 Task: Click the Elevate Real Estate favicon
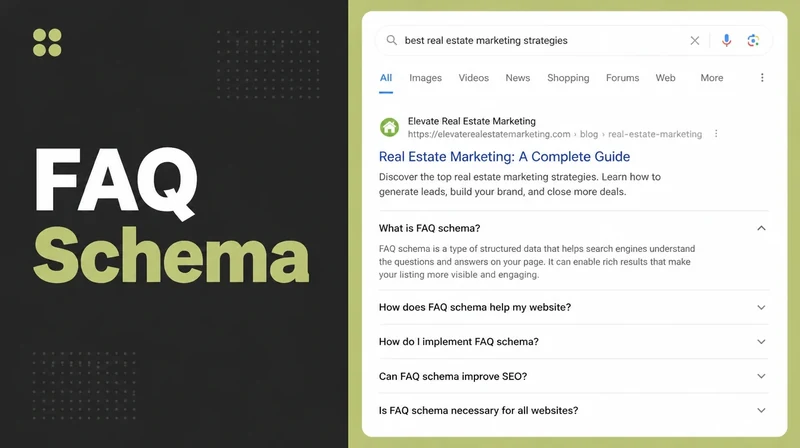389,127
